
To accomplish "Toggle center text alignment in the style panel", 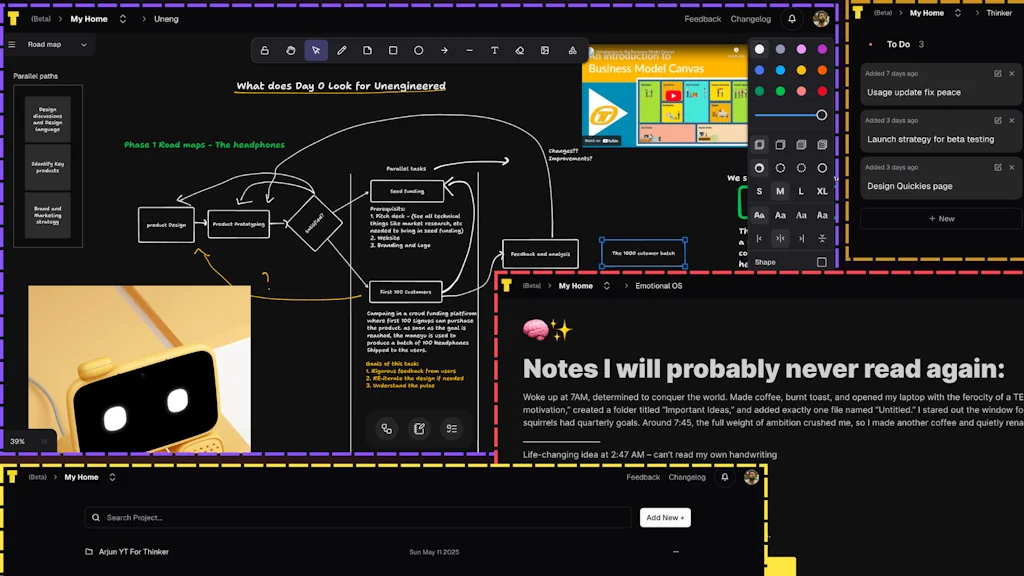I will [x=781, y=238].
